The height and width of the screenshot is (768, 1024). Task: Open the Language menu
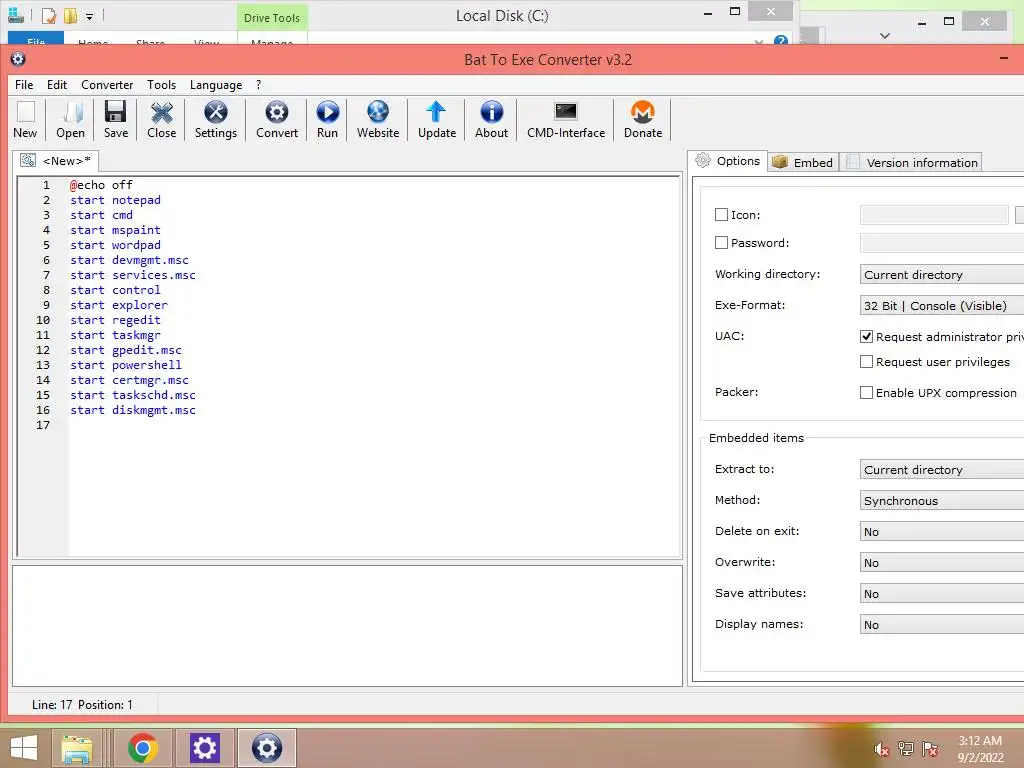[216, 85]
